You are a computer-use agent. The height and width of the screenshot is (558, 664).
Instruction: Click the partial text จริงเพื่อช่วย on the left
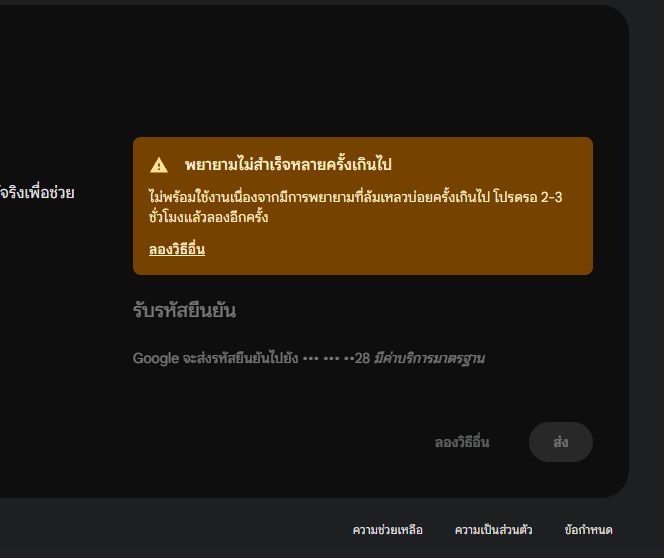click(37, 193)
